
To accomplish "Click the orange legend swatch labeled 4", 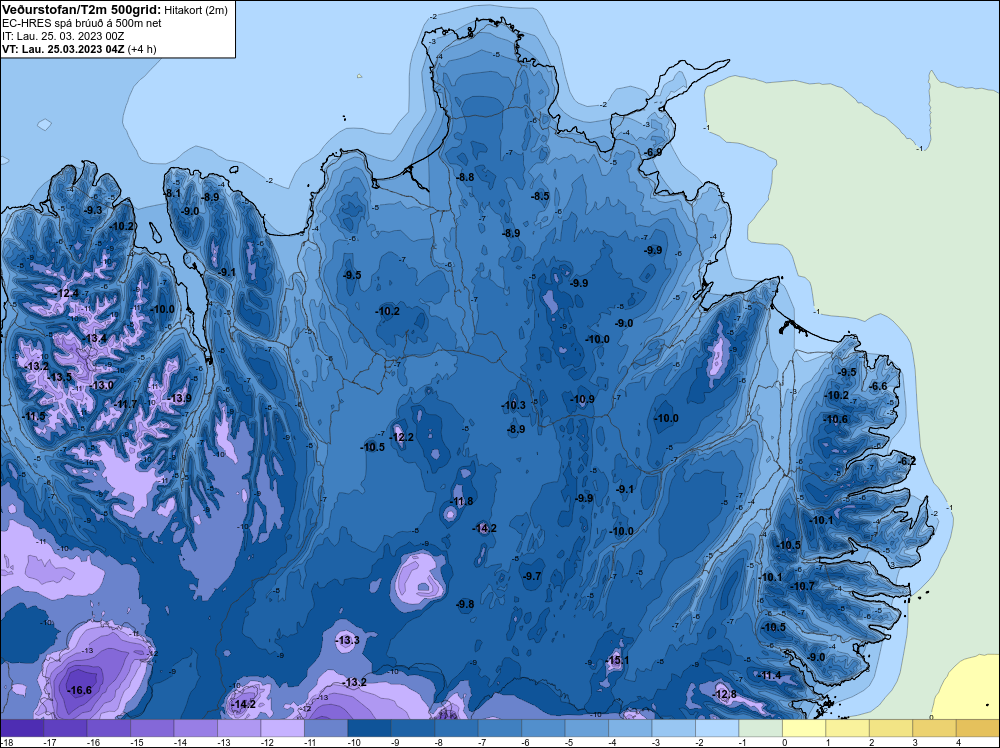I will click(978, 728).
